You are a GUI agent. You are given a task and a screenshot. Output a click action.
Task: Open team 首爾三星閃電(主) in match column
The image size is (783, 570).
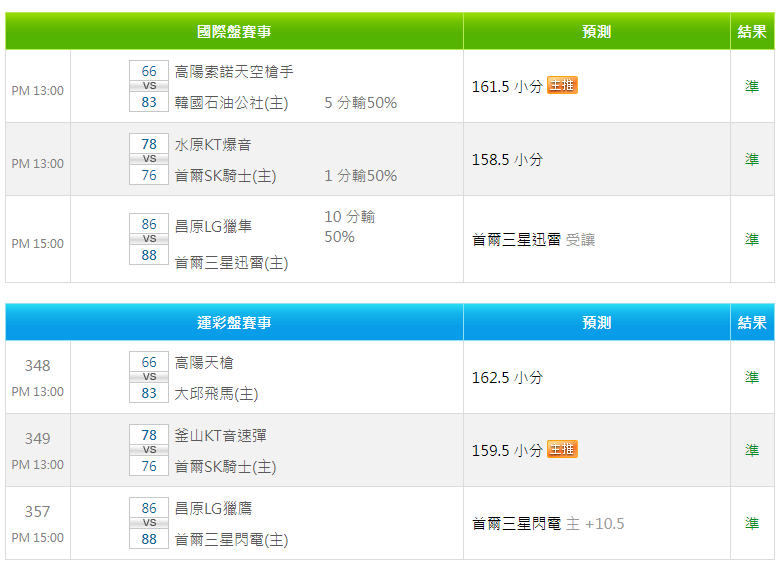click(x=231, y=540)
